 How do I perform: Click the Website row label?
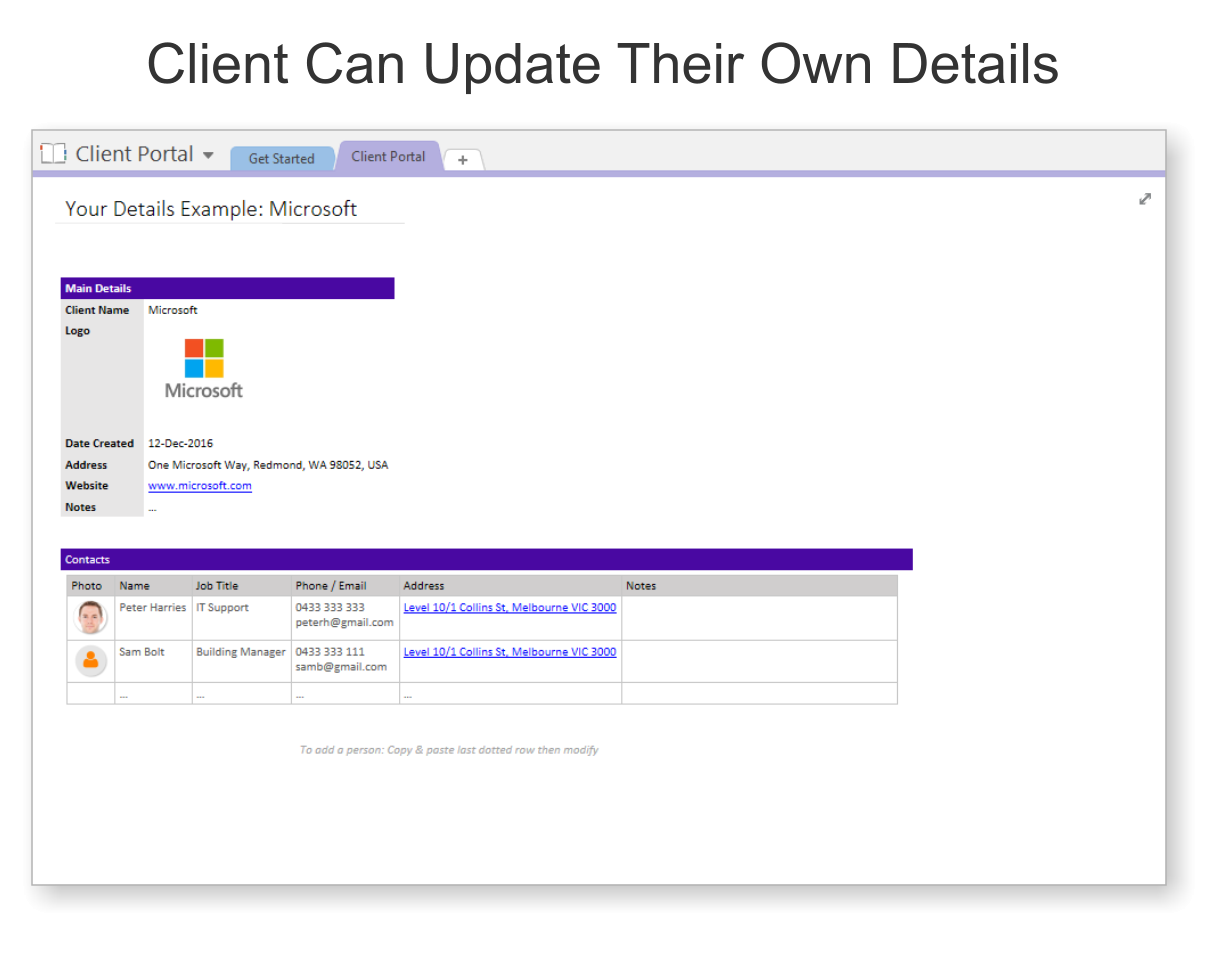[x=87, y=486]
